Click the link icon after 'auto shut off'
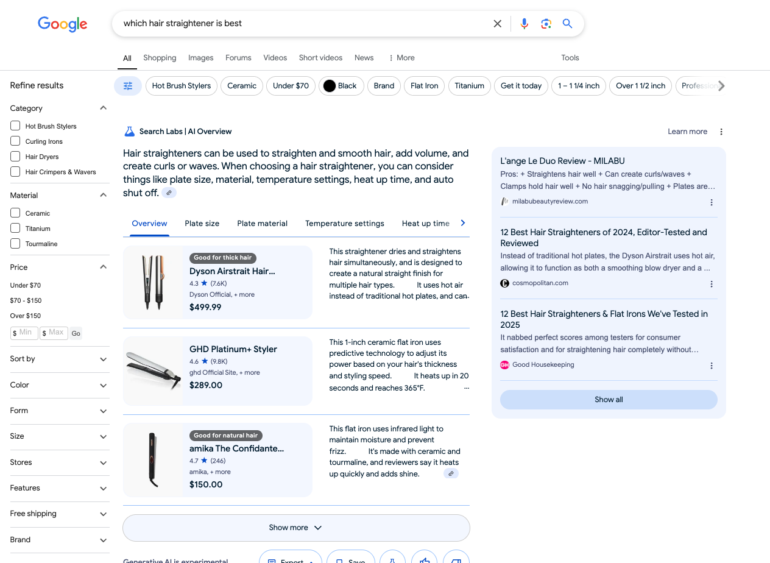Image resolution: width=770 pixels, height=563 pixels. 169,193
